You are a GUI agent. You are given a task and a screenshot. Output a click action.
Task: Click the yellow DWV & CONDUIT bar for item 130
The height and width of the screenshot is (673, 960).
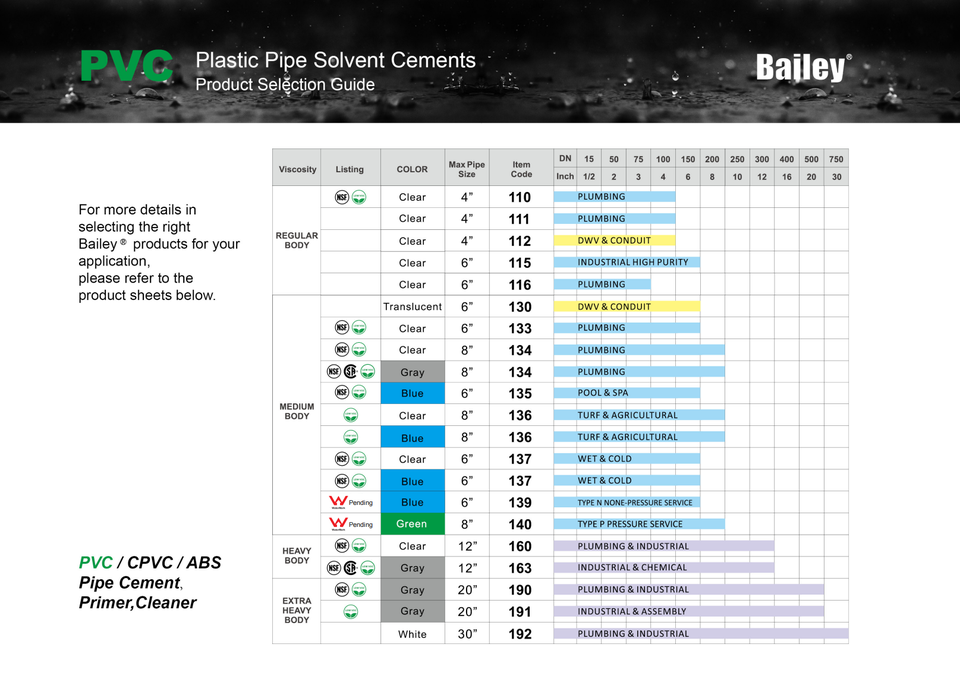[x=627, y=306]
